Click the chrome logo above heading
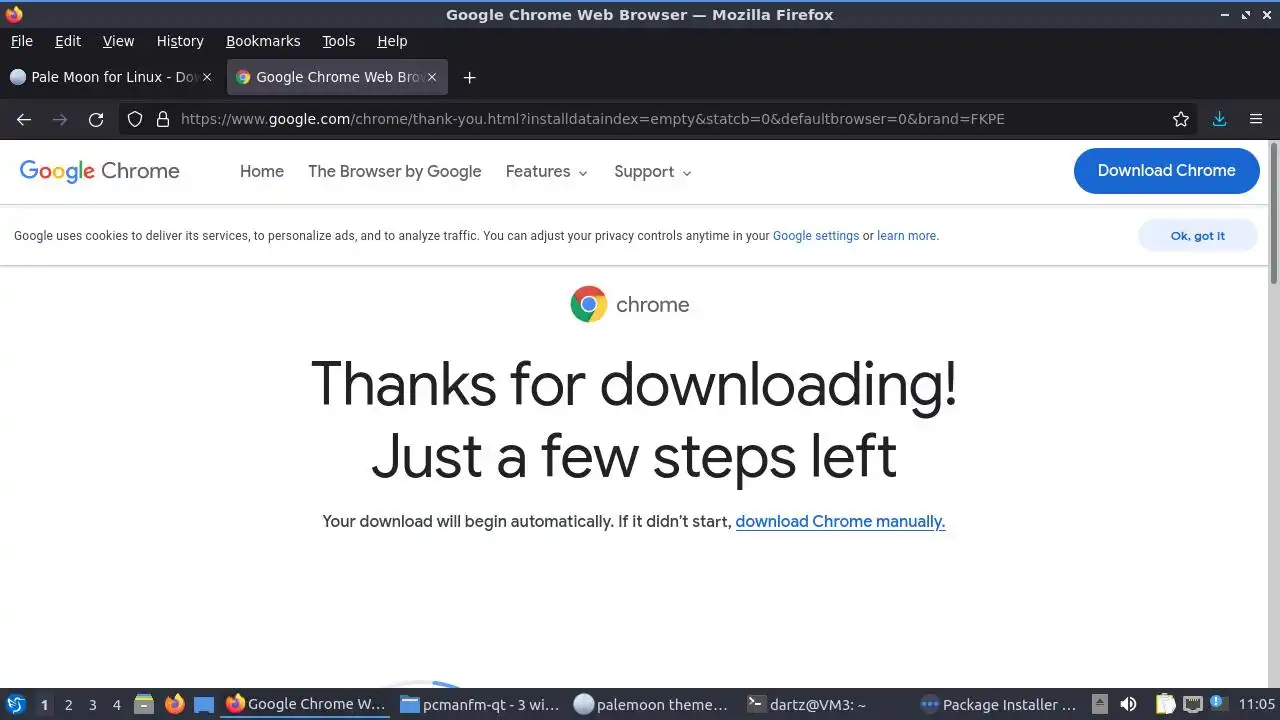This screenshot has width=1280, height=720. (x=629, y=304)
